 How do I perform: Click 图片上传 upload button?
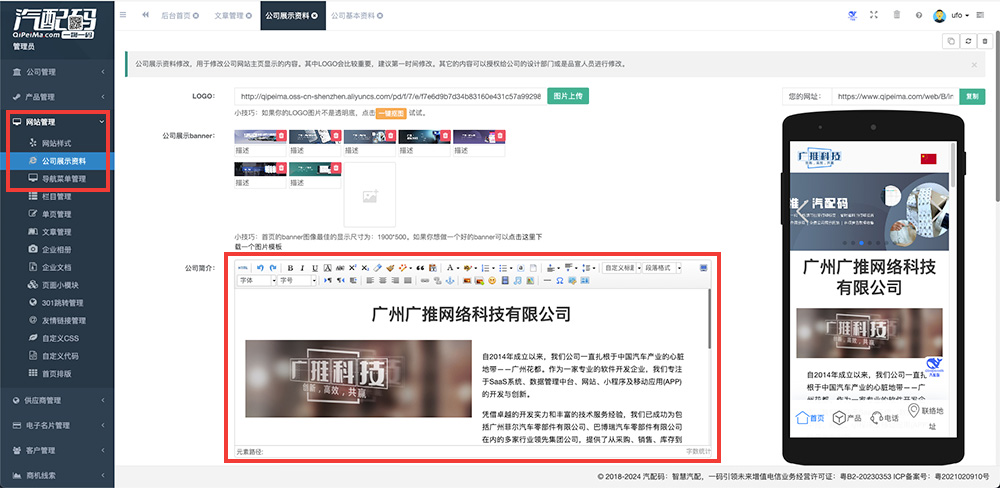(x=568, y=96)
